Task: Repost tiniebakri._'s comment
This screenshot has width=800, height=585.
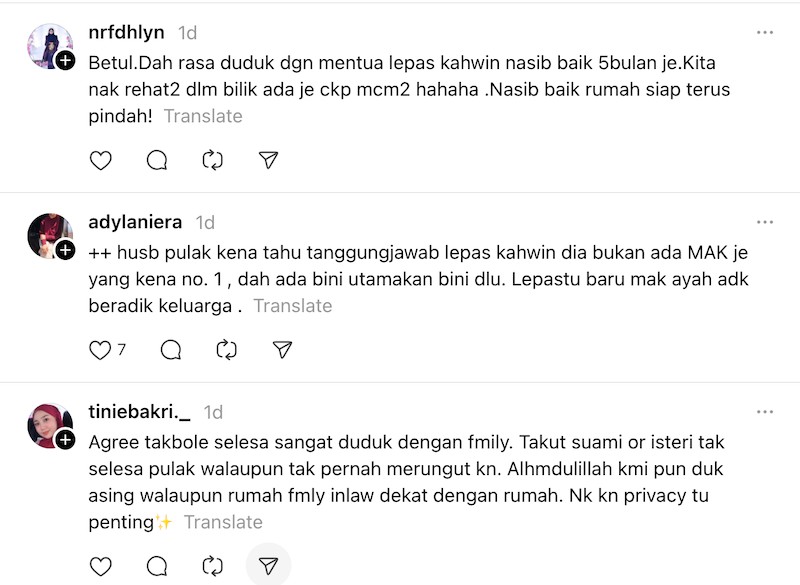Action: pos(212,567)
